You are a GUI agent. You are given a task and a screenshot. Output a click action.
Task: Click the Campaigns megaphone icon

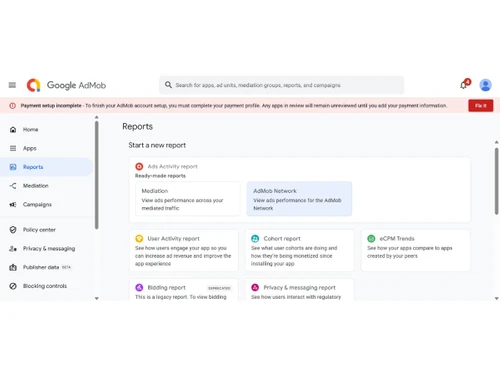point(13,204)
